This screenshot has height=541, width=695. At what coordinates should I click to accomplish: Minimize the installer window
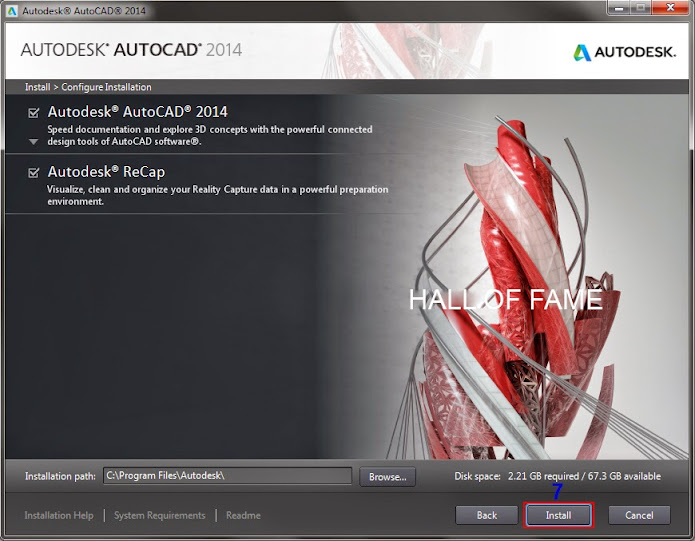[619, 8]
